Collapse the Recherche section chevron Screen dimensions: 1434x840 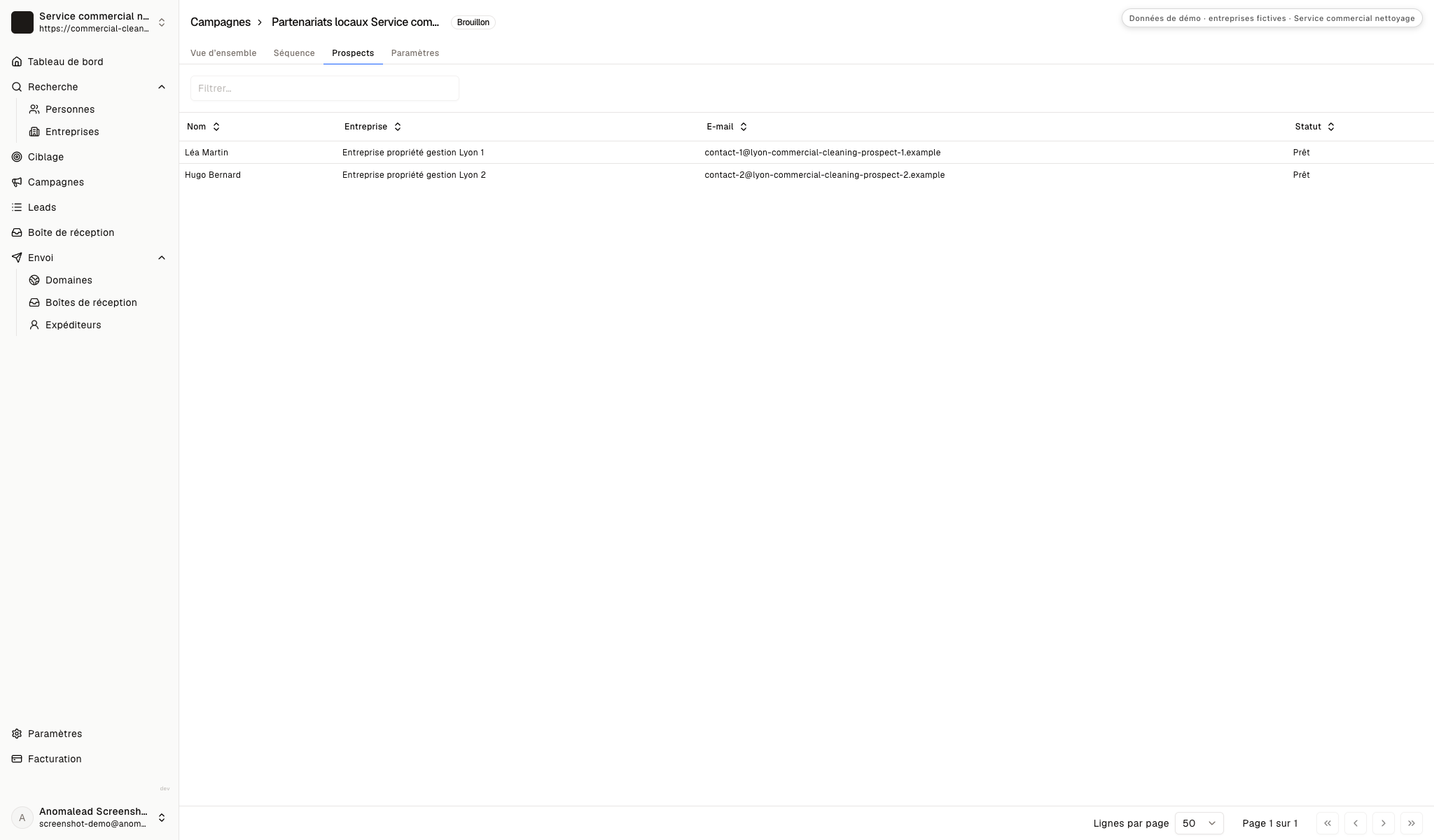click(x=162, y=87)
